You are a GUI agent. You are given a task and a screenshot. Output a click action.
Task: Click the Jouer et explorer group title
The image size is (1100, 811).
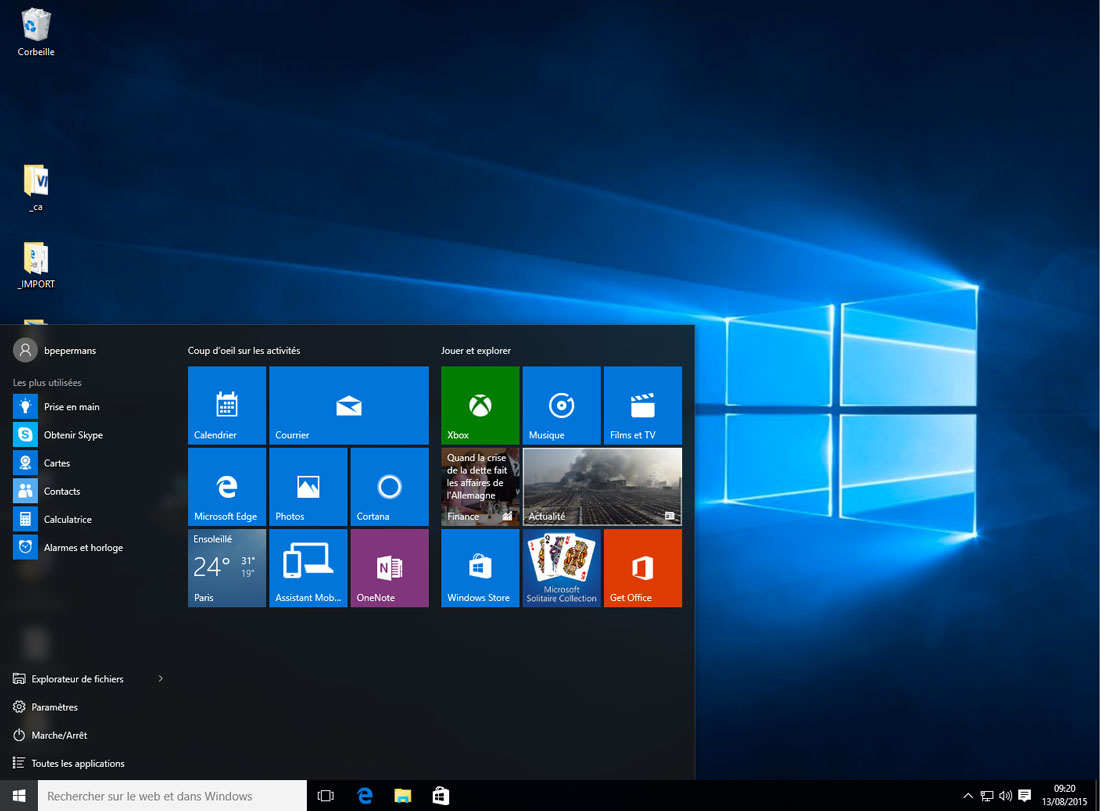tap(476, 350)
